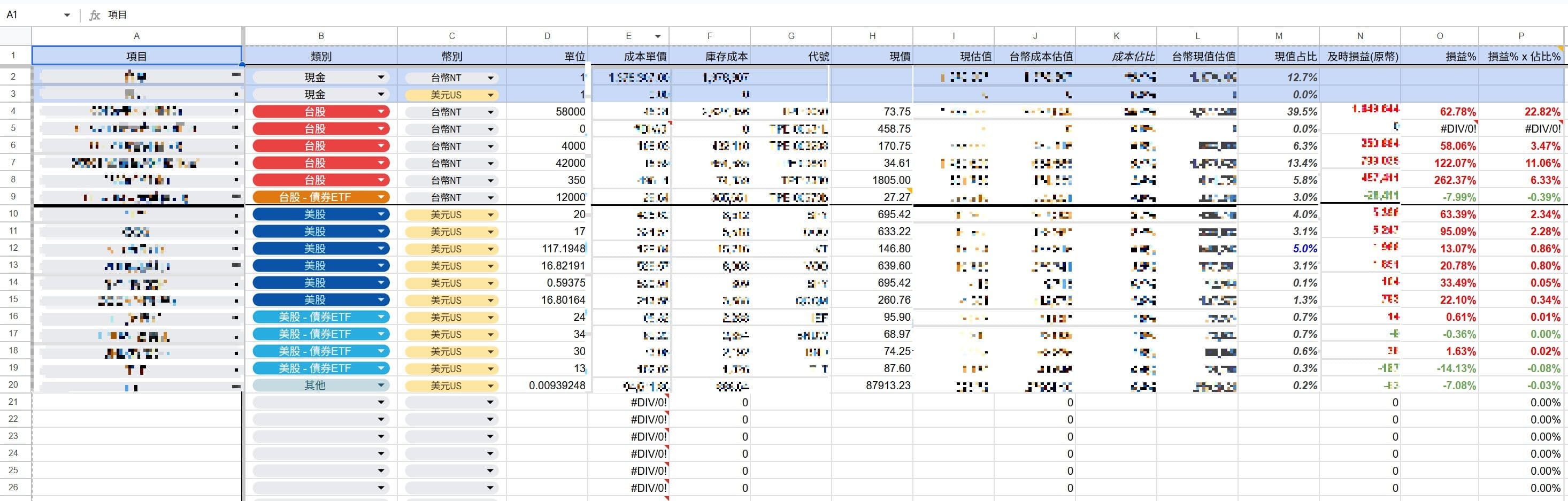Open the 現金 category dropdown in row 2
Image resolution: width=1568 pixels, height=501 pixels.
381,78
